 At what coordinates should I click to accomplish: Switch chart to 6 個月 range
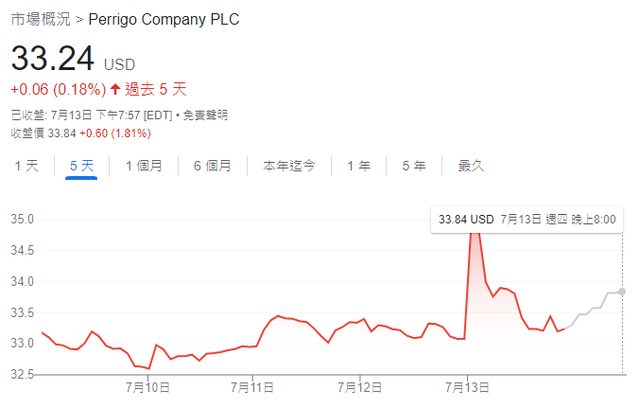point(212,166)
